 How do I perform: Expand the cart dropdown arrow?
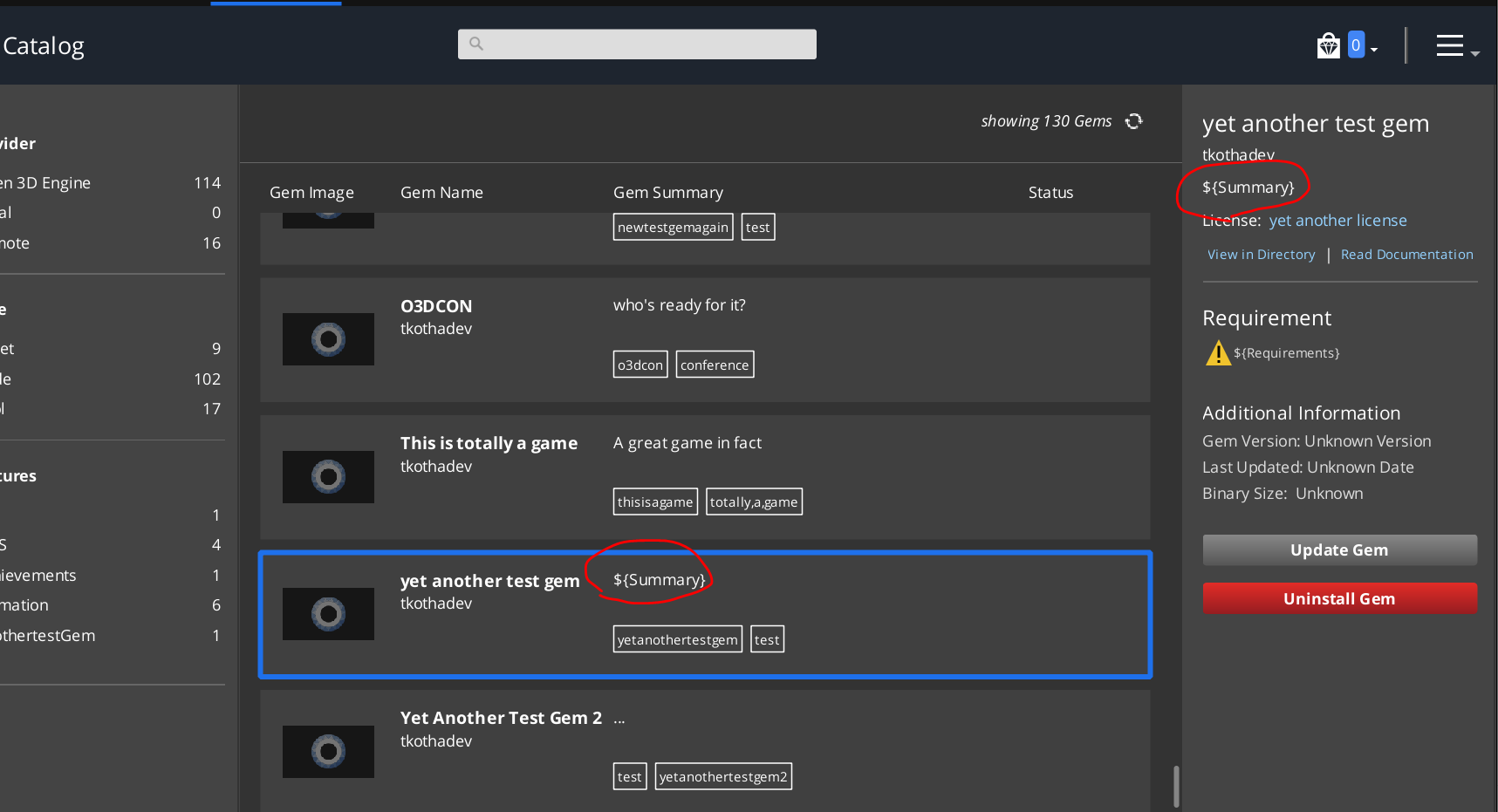pos(1372,48)
